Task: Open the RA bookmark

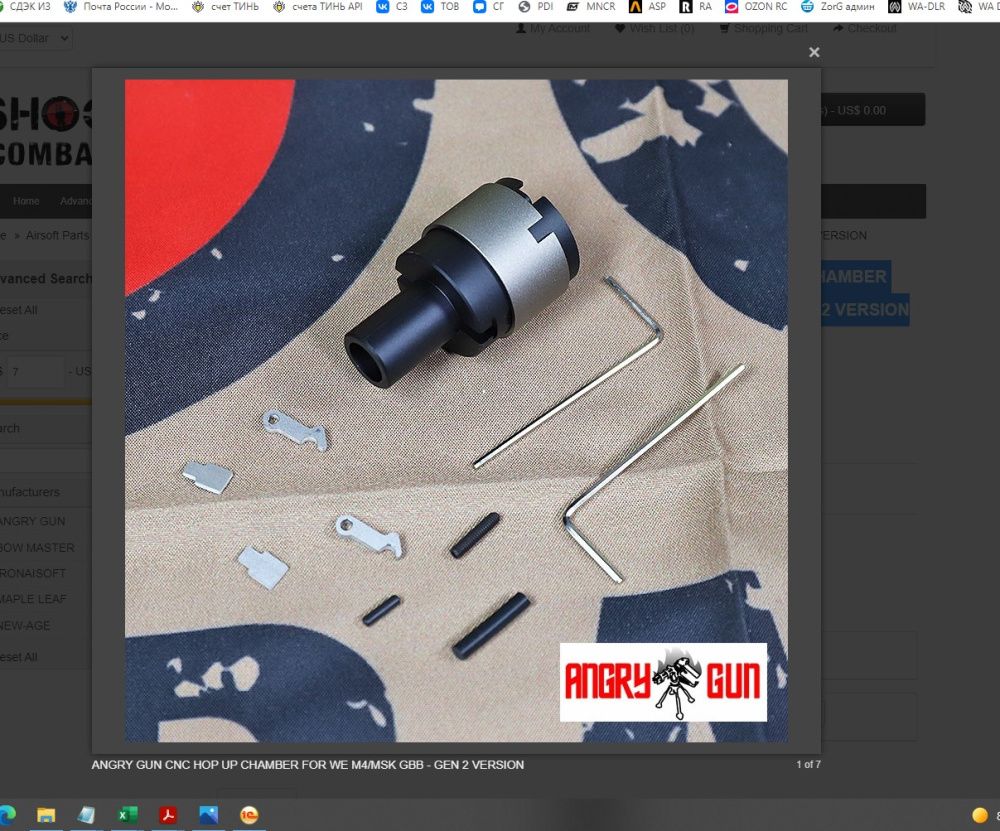Action: coord(695,7)
